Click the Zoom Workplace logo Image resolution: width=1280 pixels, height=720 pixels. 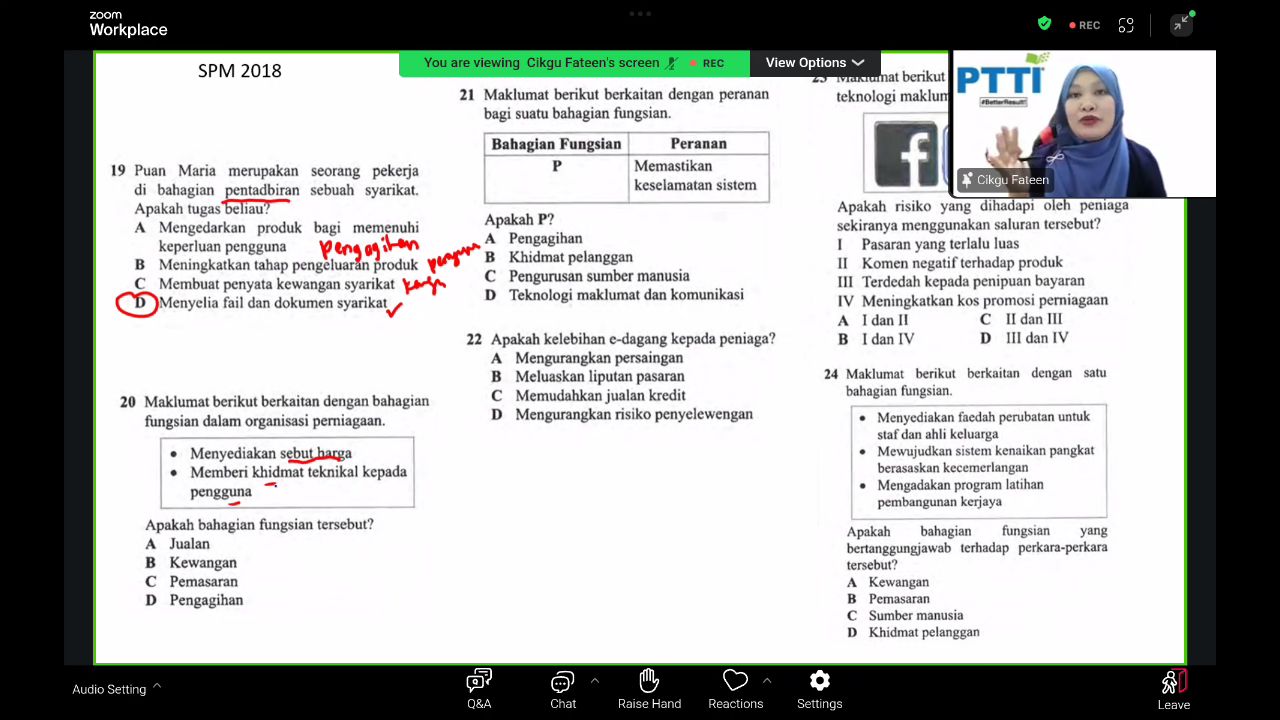coord(128,24)
